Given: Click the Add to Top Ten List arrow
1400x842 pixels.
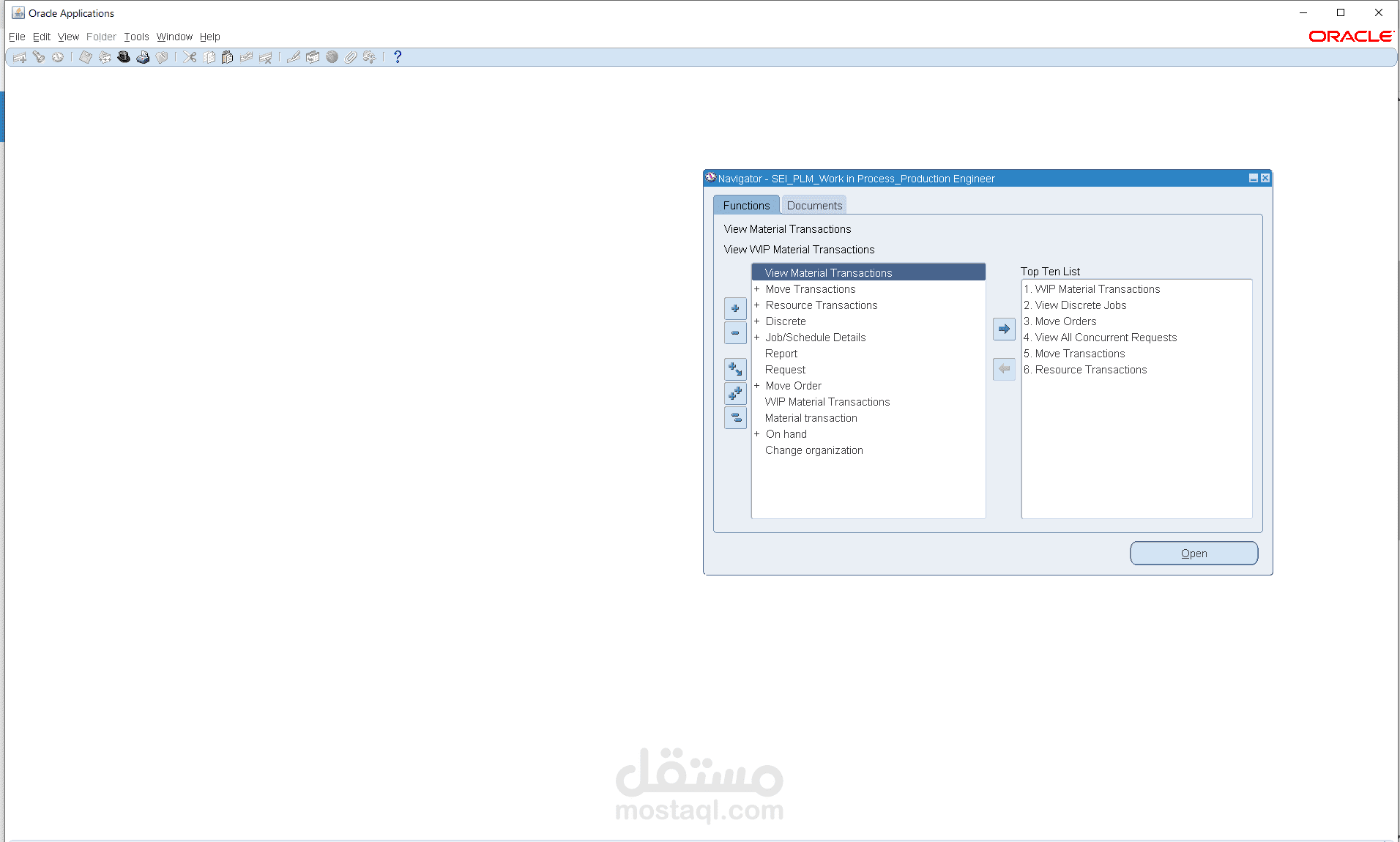Looking at the screenshot, I should [x=1004, y=329].
